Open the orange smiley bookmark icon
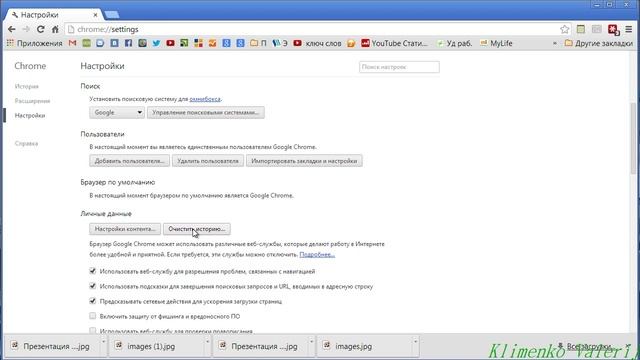The height and width of the screenshot is (360, 640). [351, 43]
